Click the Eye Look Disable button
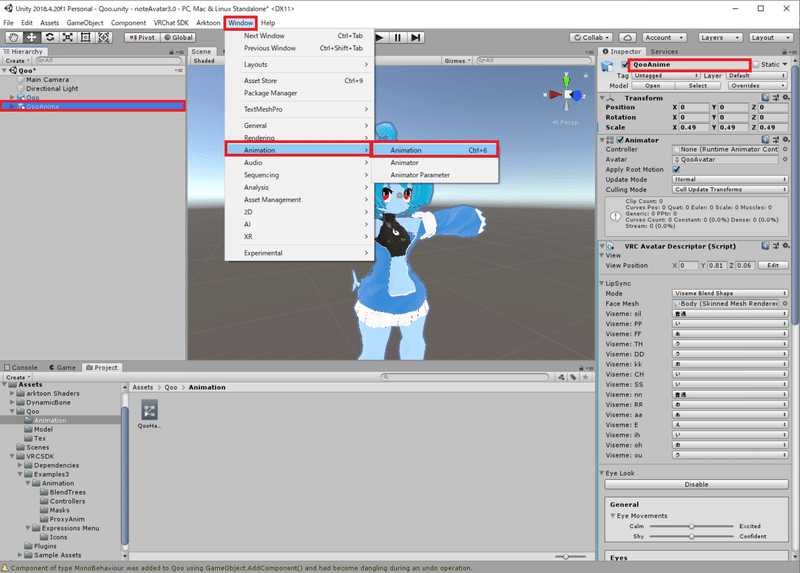 click(696, 484)
